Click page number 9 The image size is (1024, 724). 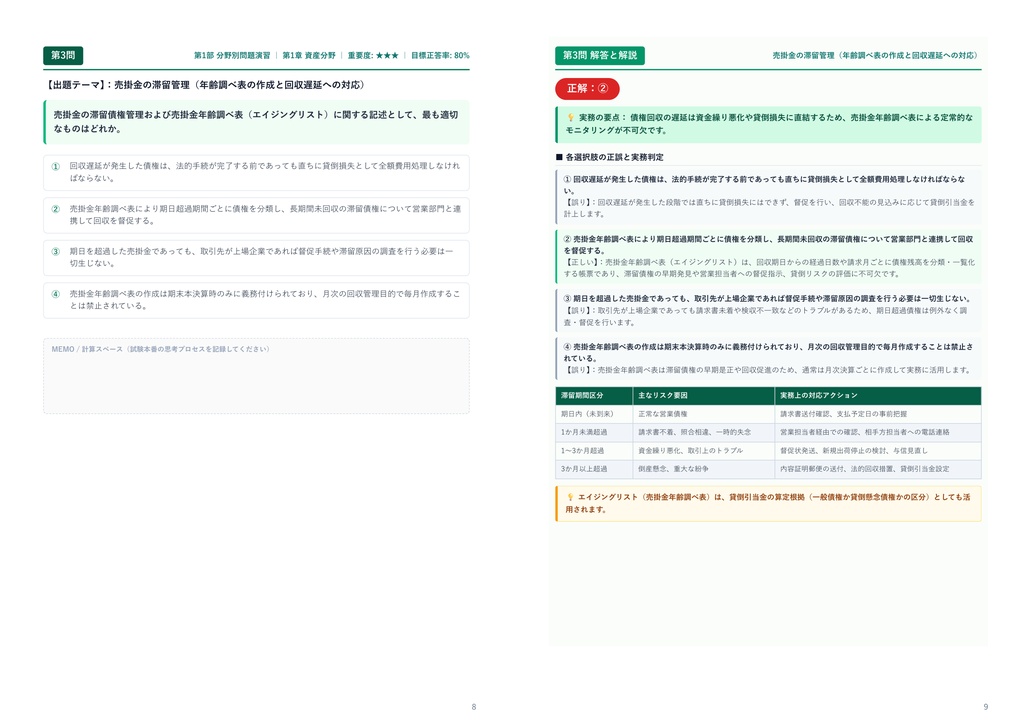coord(985,707)
